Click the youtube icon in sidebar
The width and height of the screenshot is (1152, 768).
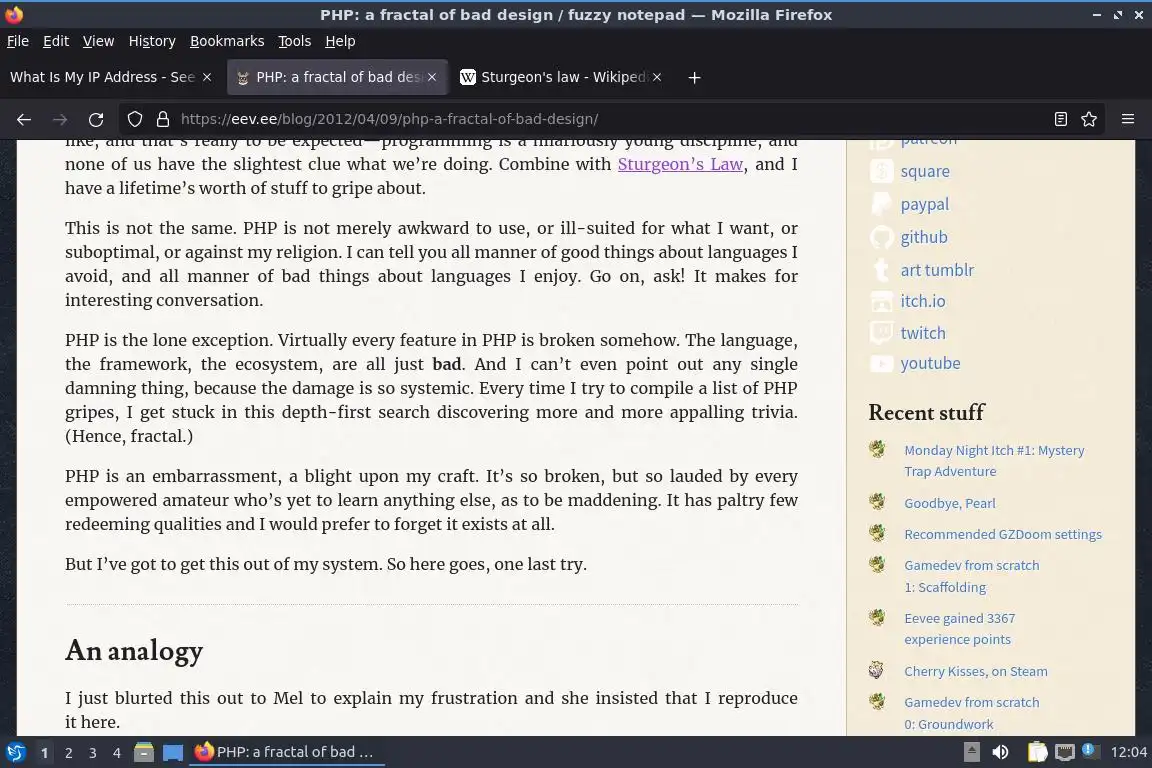click(x=882, y=363)
